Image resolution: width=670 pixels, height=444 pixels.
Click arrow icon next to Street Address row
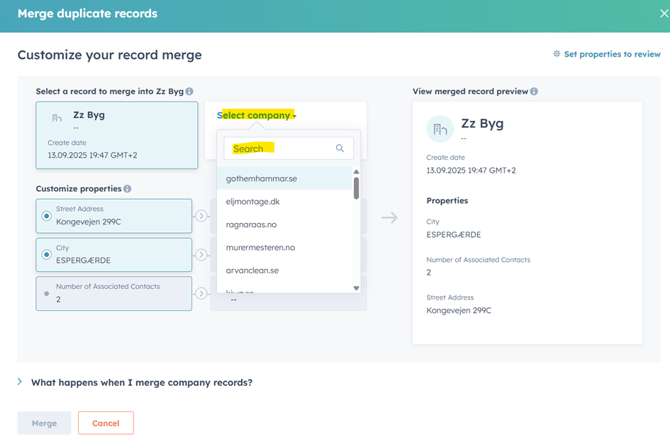coord(201,215)
